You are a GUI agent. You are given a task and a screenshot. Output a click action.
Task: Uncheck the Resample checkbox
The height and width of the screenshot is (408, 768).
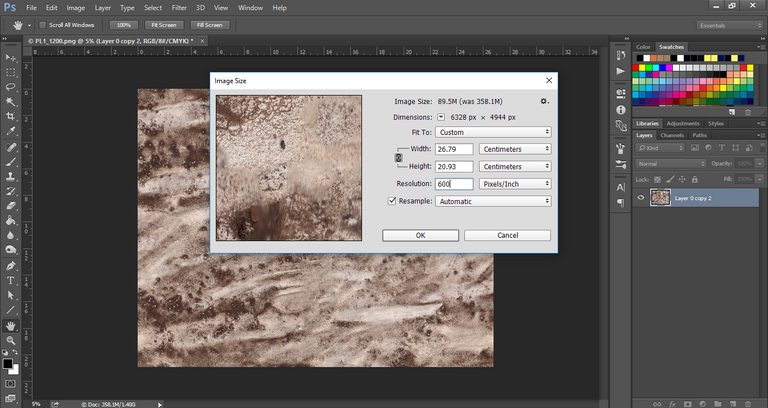(392, 201)
